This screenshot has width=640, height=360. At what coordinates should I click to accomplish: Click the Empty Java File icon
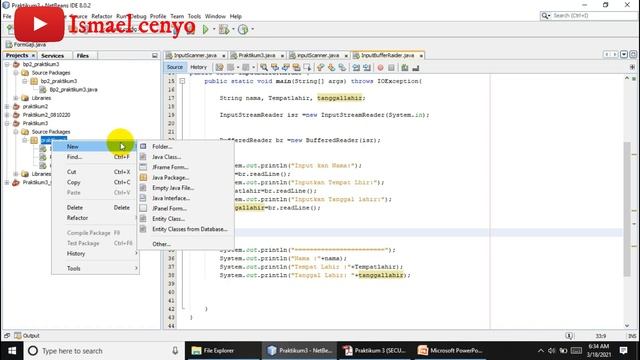[x=143, y=188]
